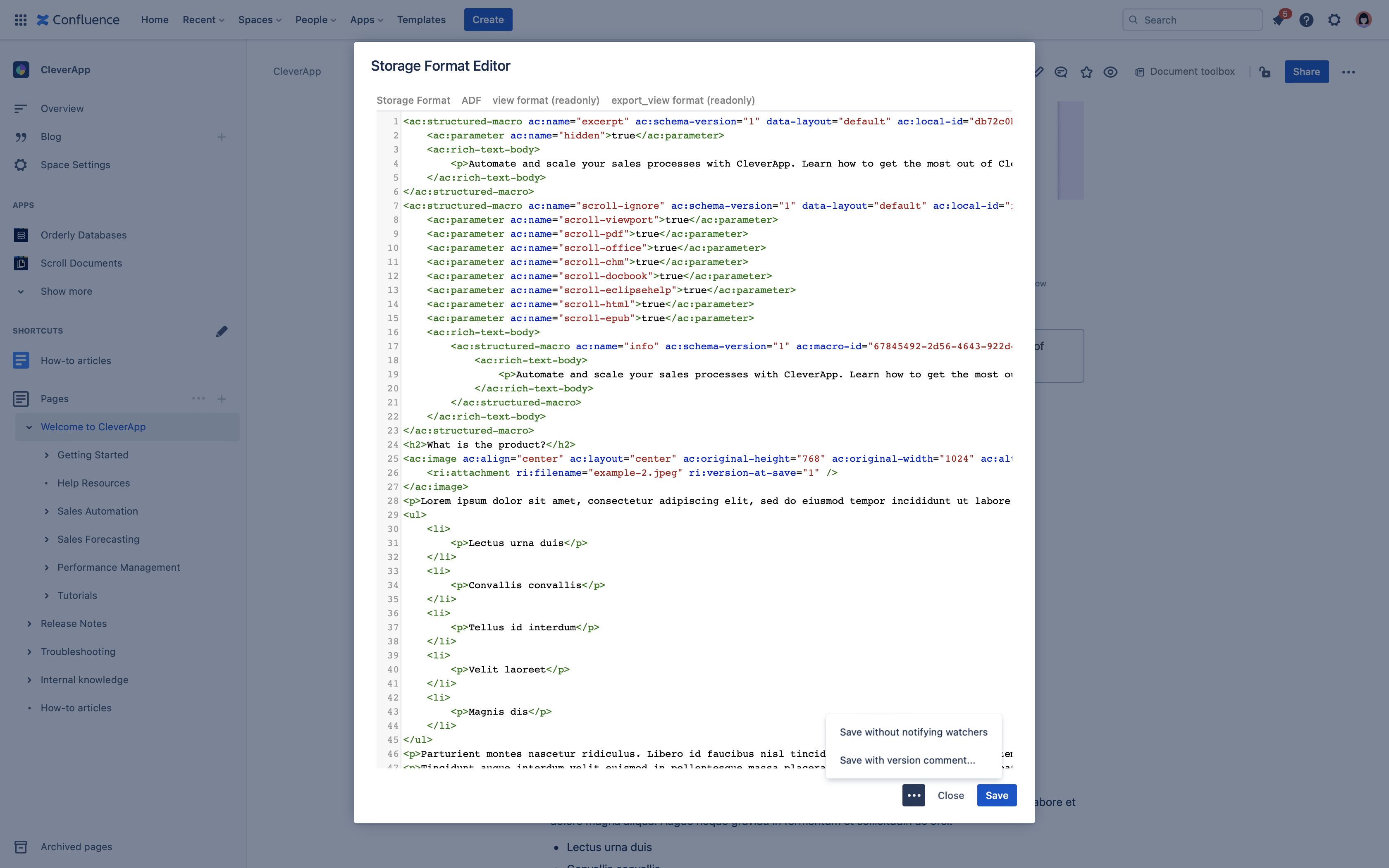Viewport: 1389px width, 868px height.
Task: Open the Orderly Databases app
Action: (83, 235)
